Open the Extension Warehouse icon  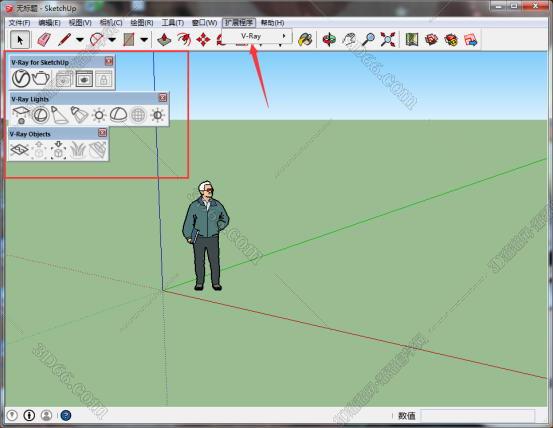tap(451, 39)
